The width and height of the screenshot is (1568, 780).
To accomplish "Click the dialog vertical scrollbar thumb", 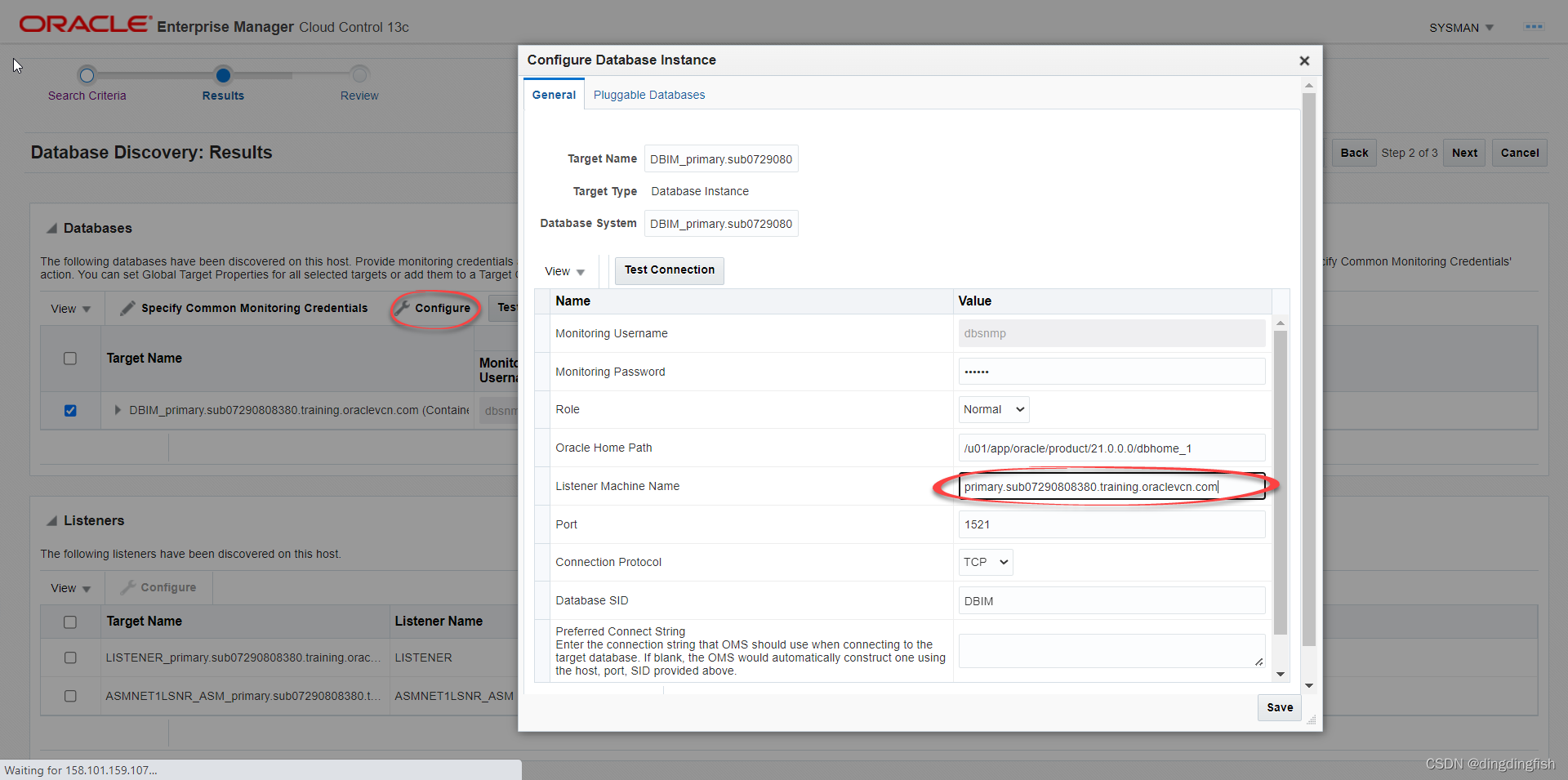I will coord(1309,369).
